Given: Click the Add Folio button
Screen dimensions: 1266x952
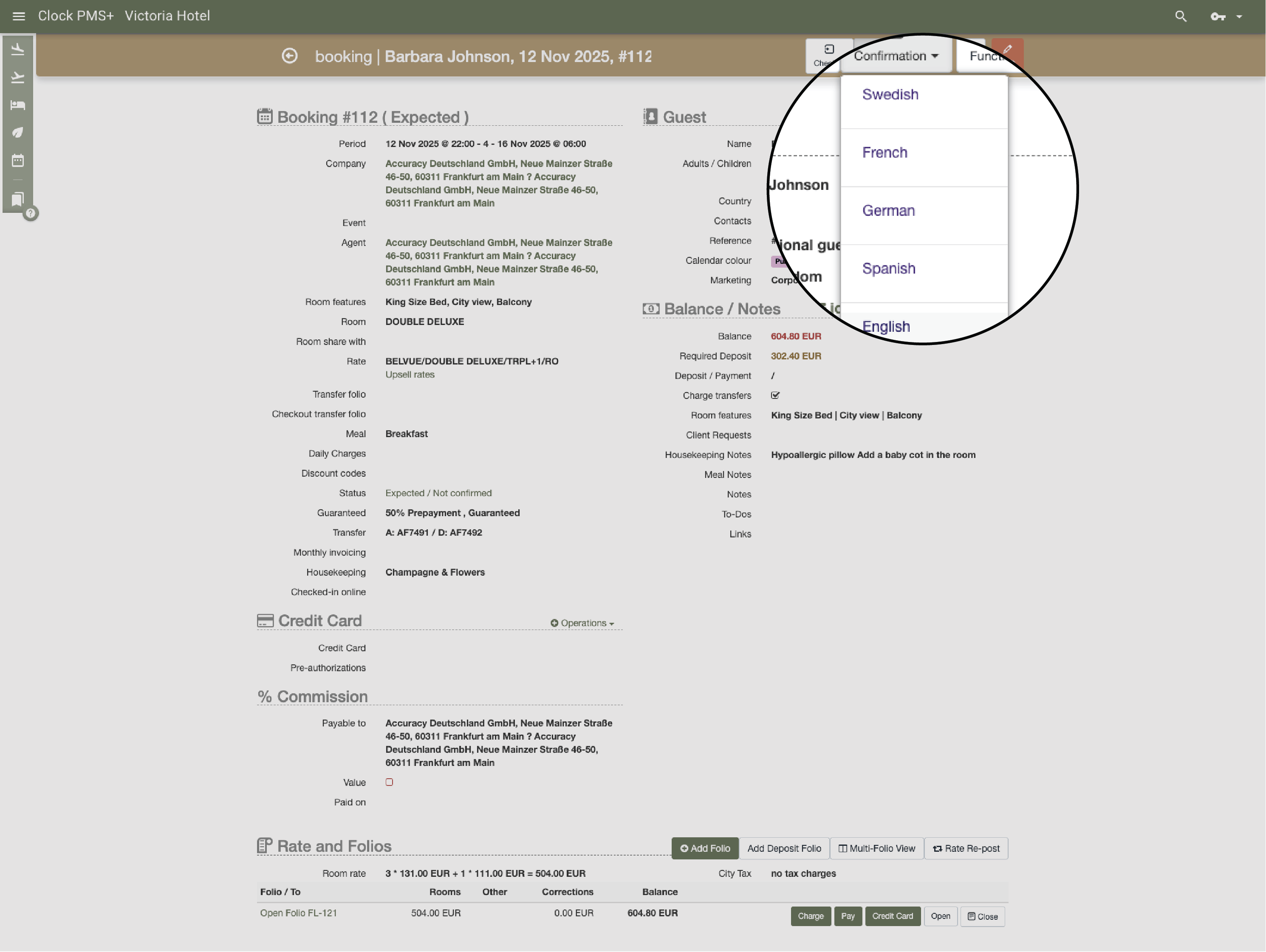Looking at the screenshot, I should click(x=704, y=848).
